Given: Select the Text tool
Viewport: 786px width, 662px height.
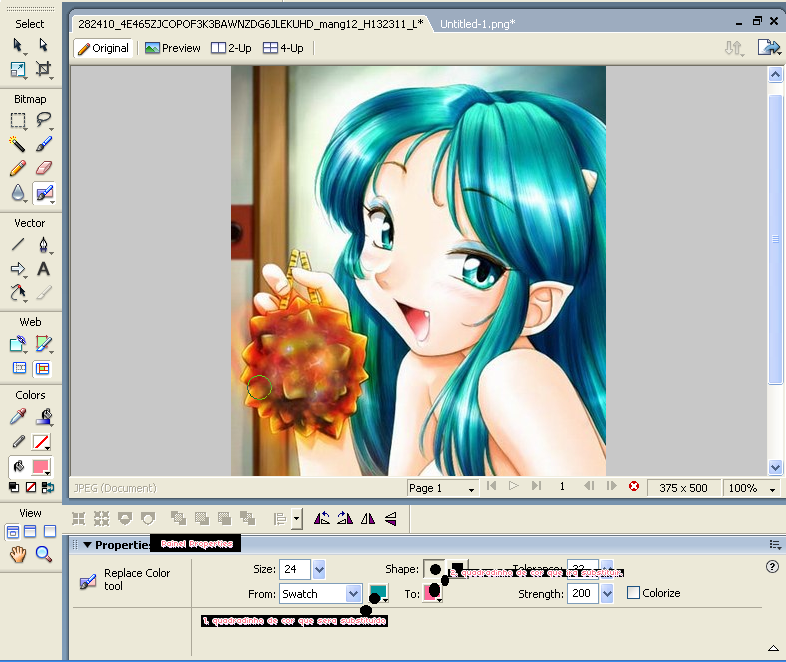Looking at the screenshot, I should [44, 269].
